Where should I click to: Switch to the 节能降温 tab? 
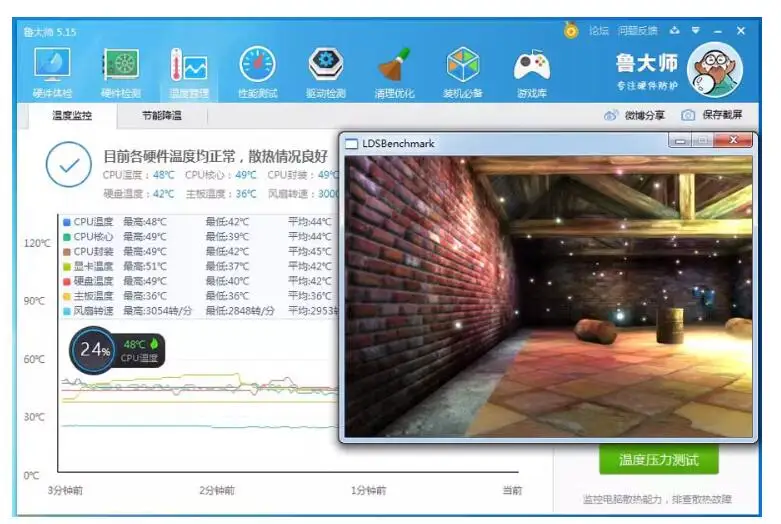coord(161,116)
